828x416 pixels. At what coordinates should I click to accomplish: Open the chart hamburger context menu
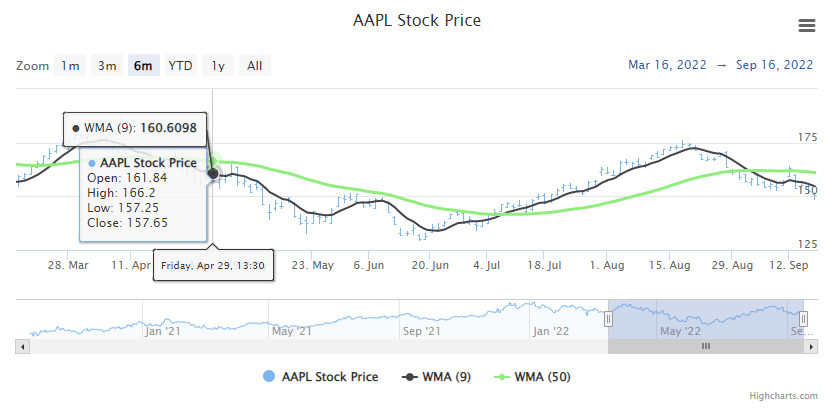806,26
